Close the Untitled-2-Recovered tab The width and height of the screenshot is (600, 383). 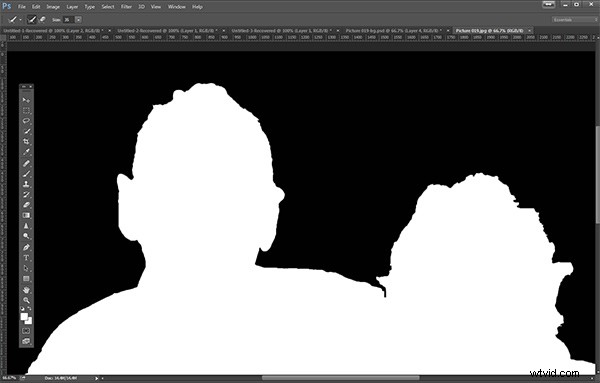224,30
